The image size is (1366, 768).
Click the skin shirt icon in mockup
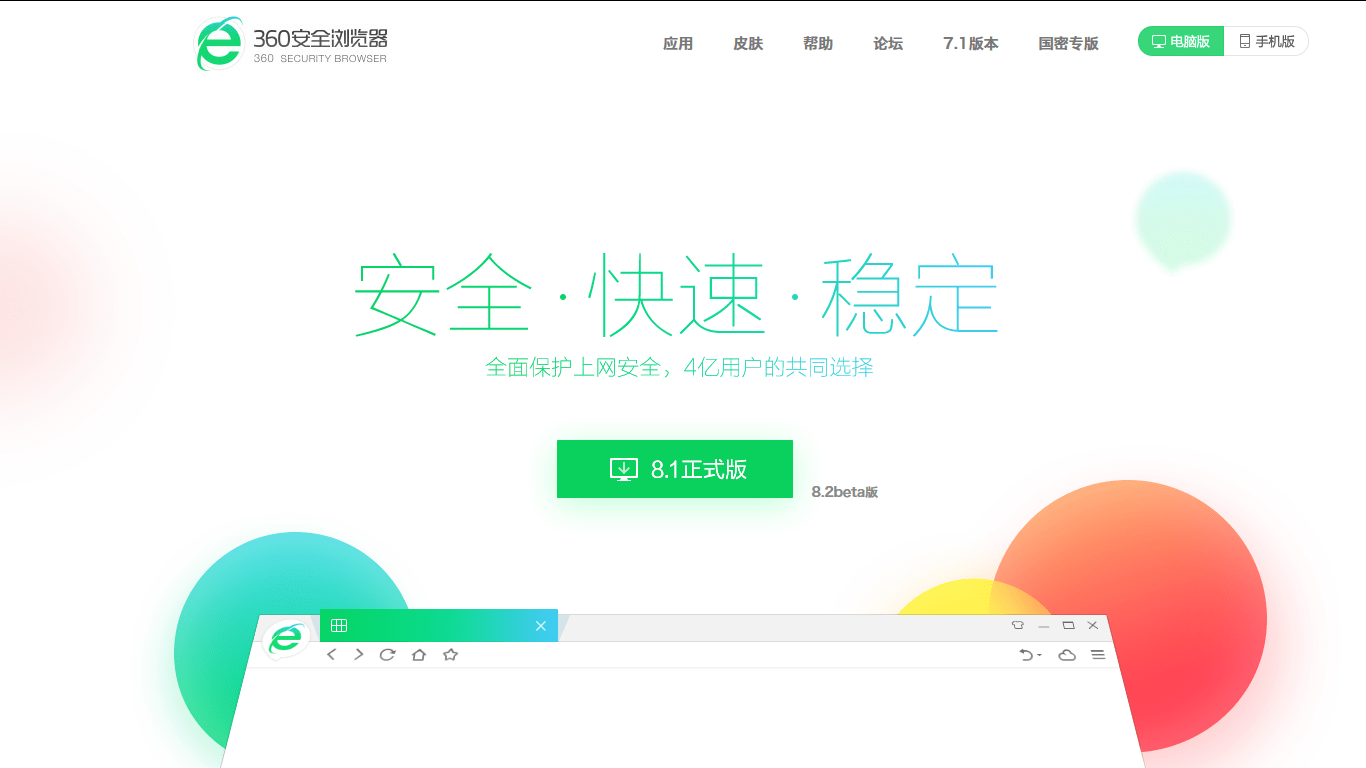point(1018,625)
